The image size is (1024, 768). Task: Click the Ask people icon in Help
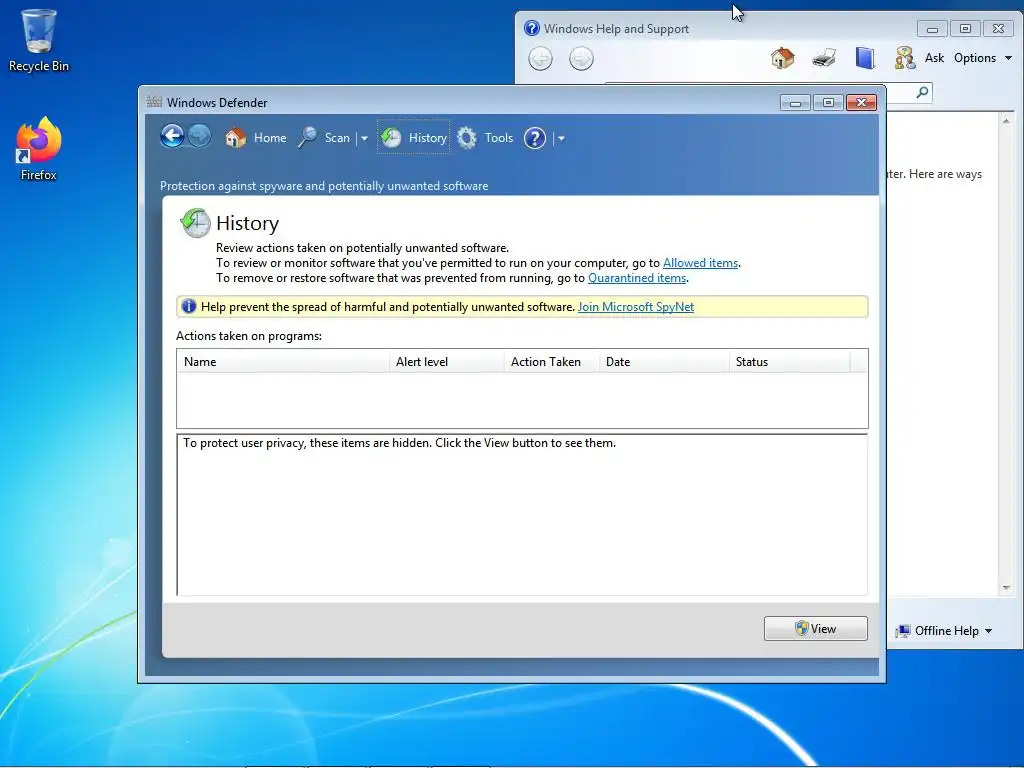click(x=905, y=58)
